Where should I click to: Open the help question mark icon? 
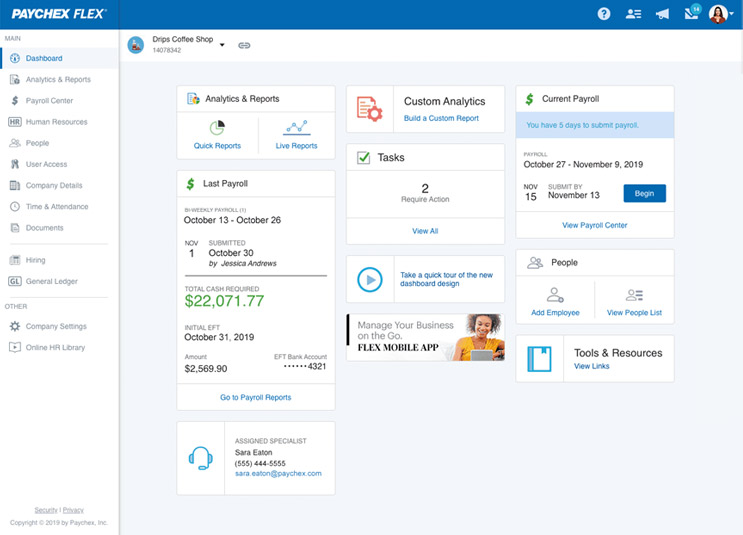(x=604, y=14)
